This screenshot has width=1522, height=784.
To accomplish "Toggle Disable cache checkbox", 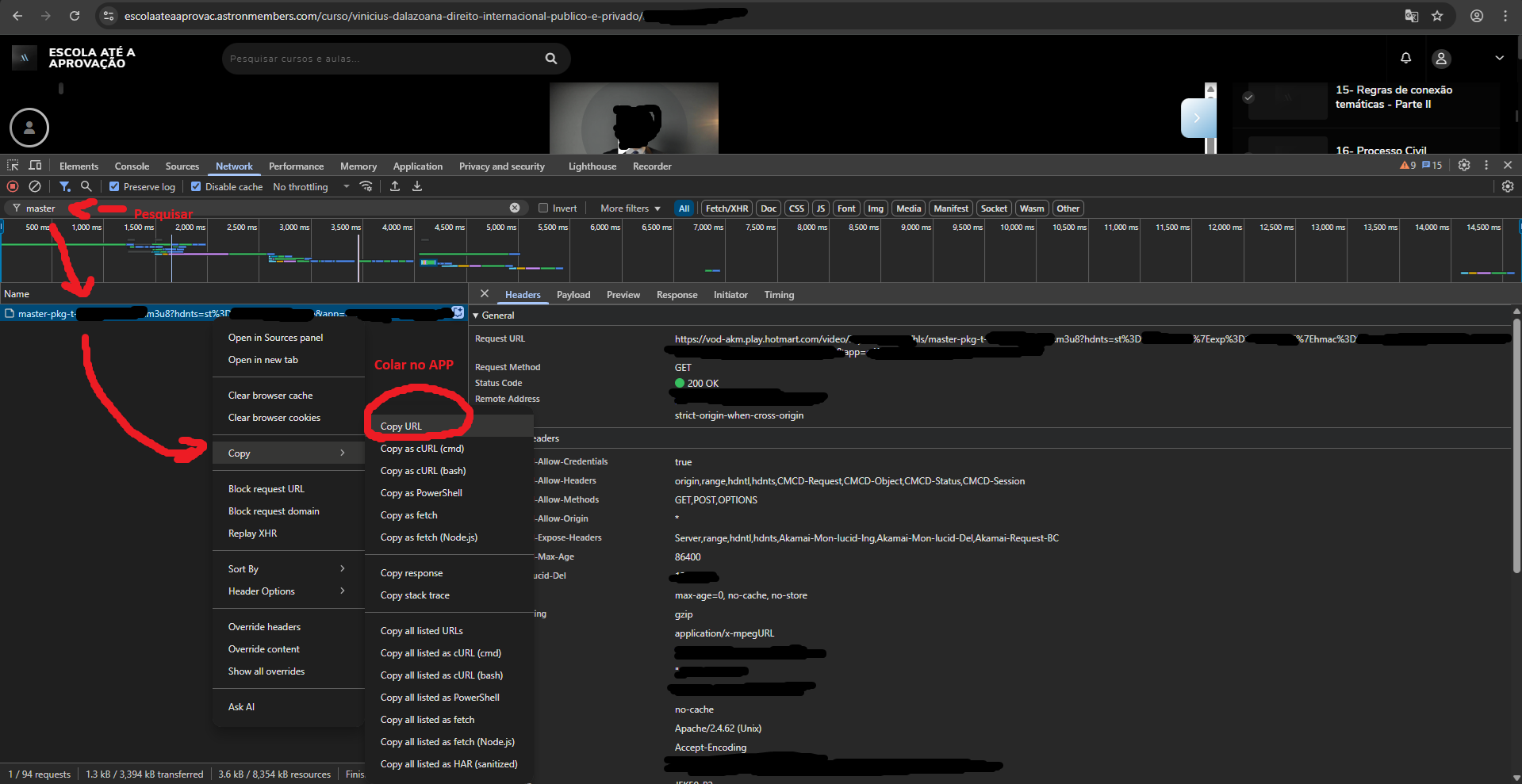I will click(x=196, y=187).
